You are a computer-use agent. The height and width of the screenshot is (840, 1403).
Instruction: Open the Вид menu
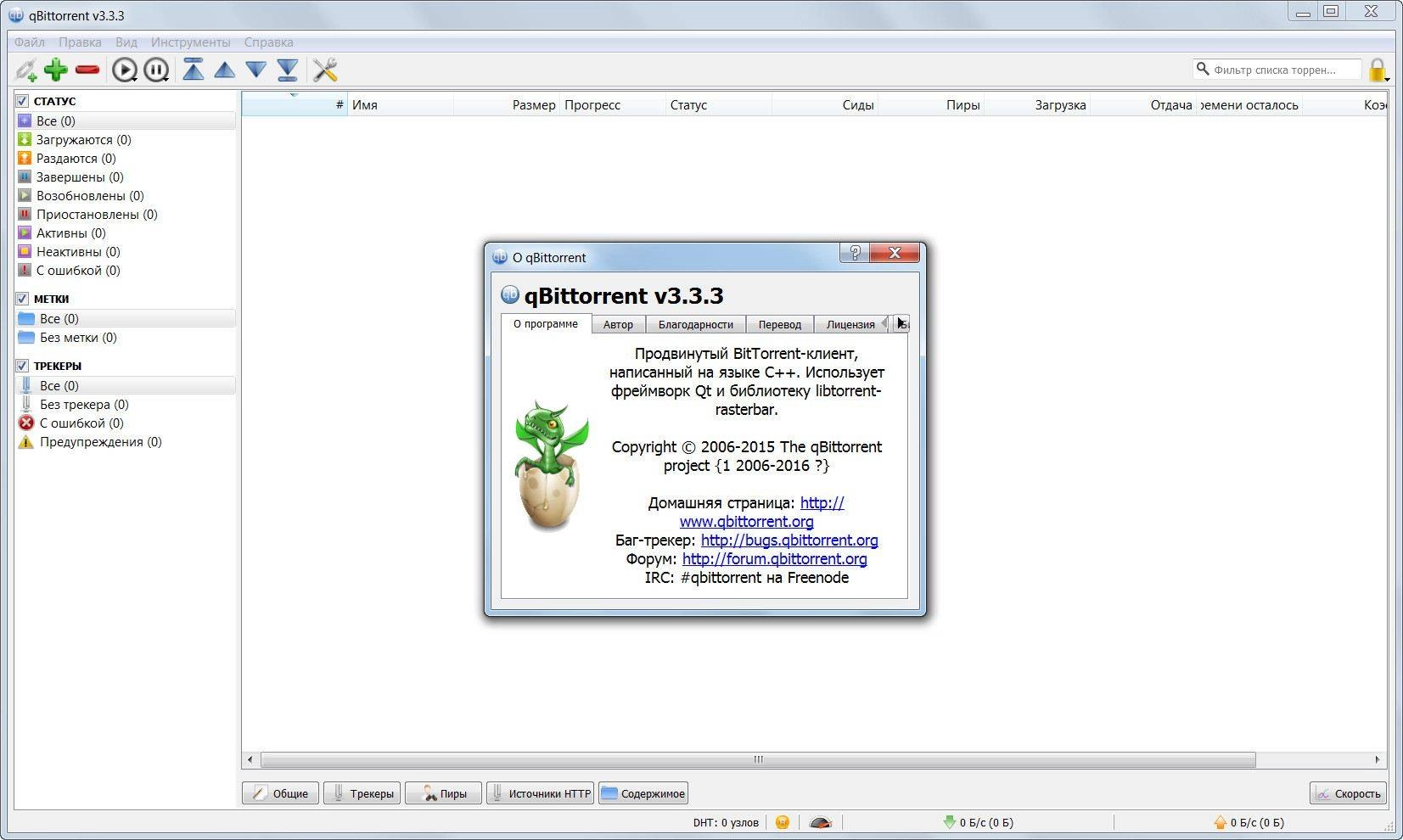pyautogui.click(x=126, y=42)
